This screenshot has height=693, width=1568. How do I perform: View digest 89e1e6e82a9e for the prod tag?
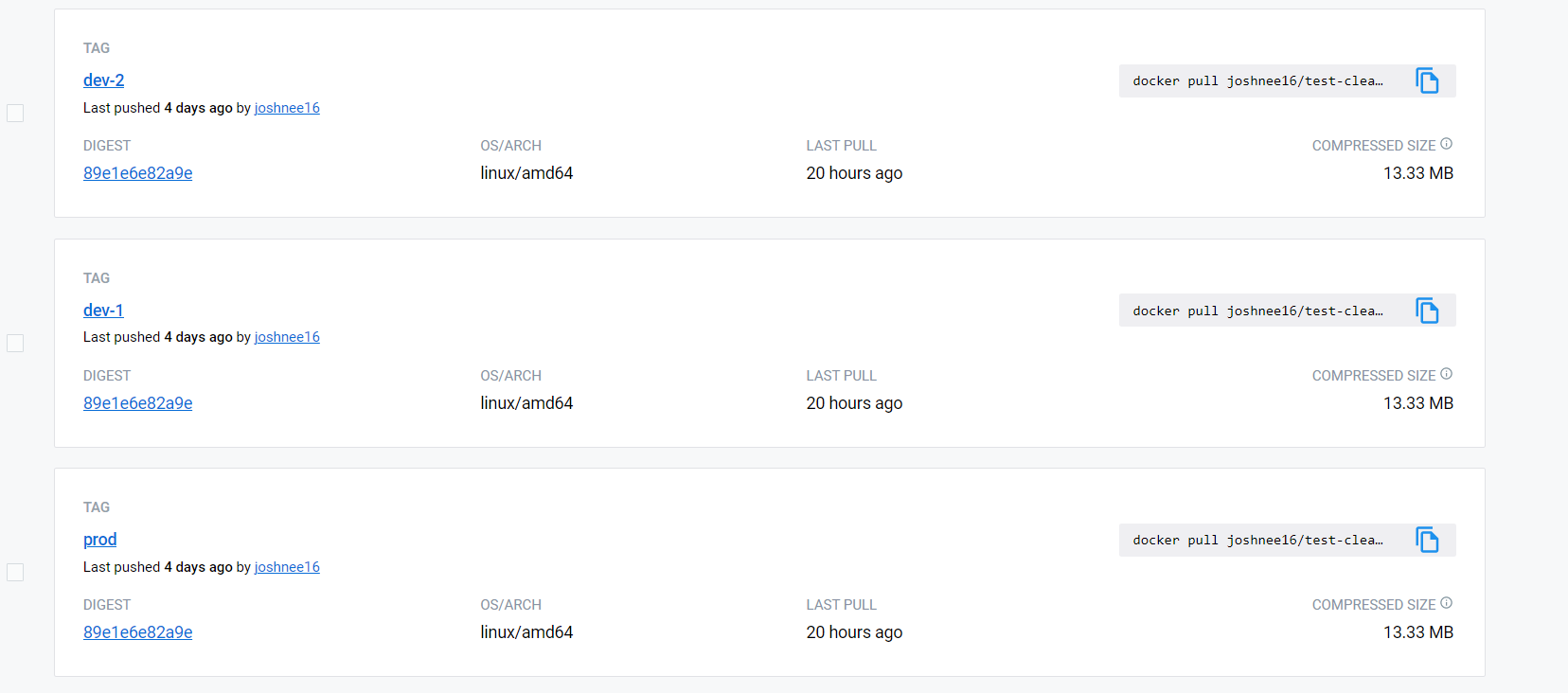pos(137,631)
